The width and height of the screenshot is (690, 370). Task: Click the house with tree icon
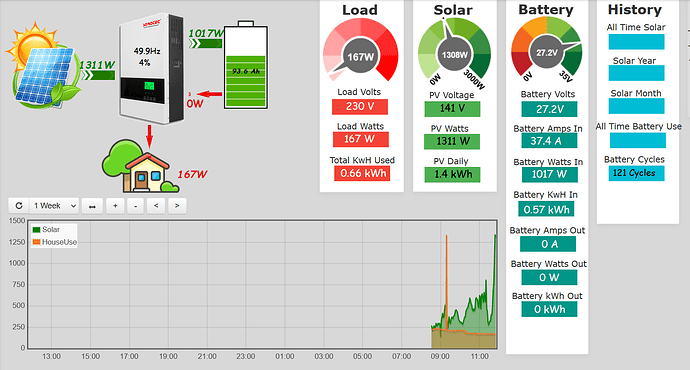pyautogui.click(x=140, y=166)
